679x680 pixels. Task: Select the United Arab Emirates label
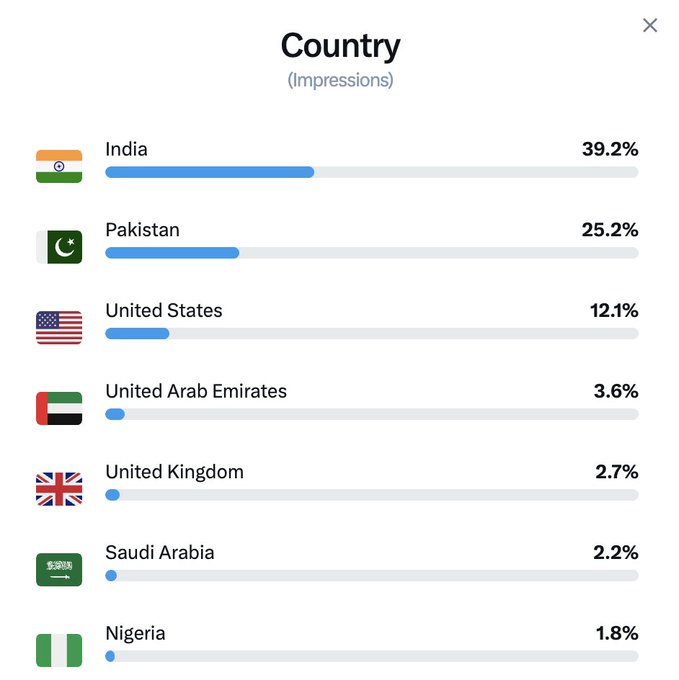pos(196,391)
